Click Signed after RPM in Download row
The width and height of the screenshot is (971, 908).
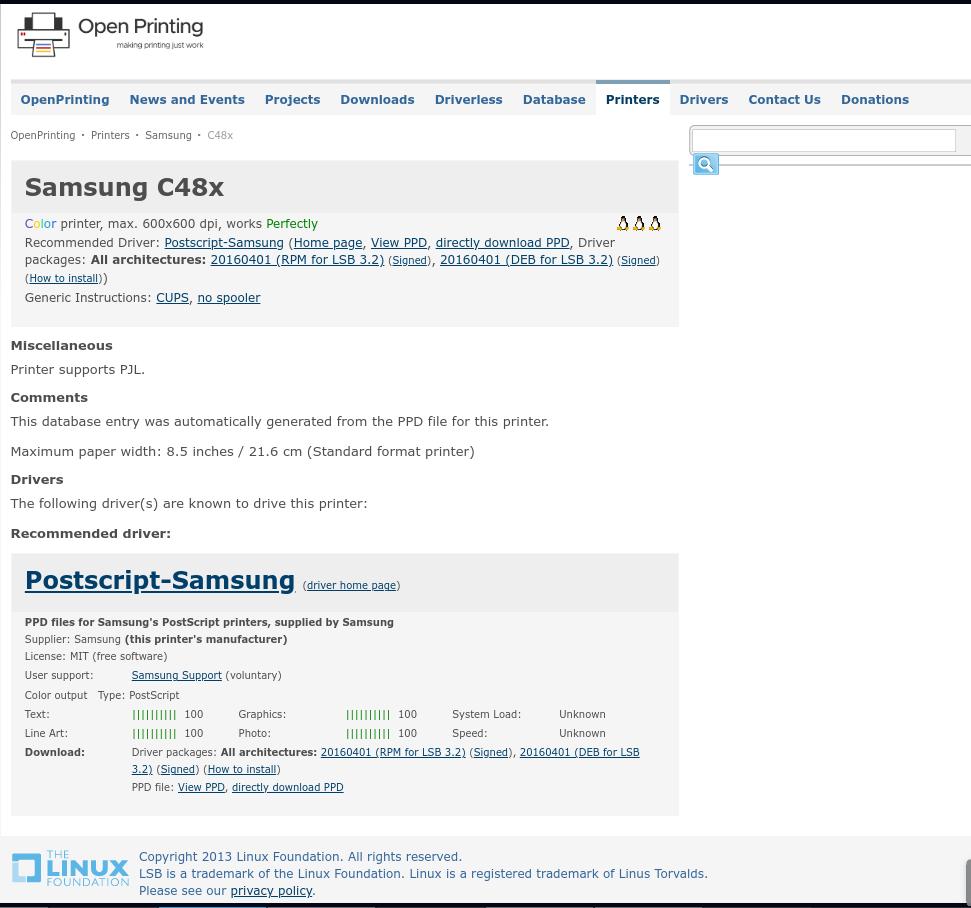490,753
